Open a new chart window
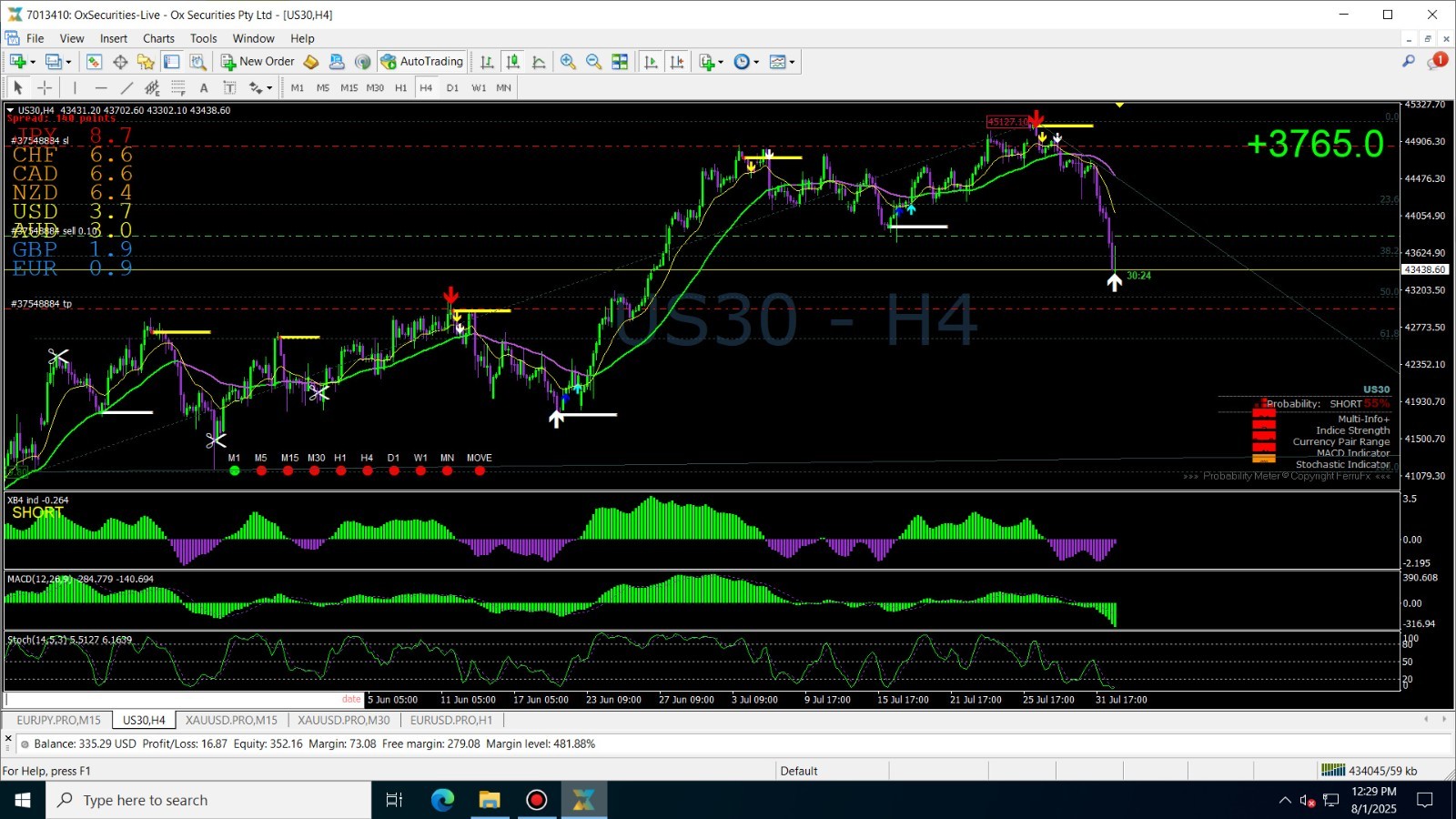Viewport: 1456px width, 819px height. point(17,62)
